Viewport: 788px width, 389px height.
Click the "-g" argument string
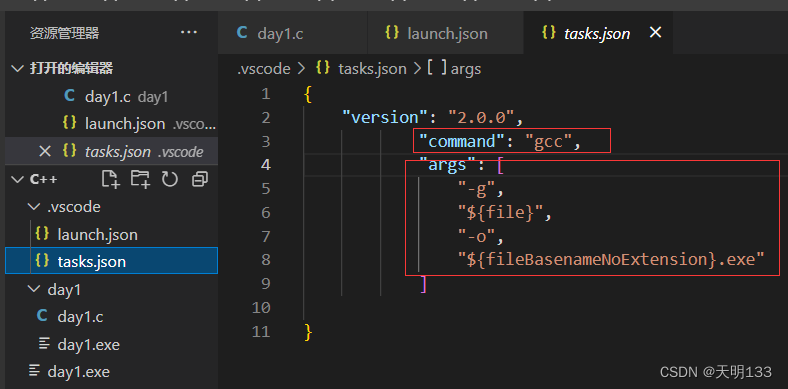tap(477, 189)
